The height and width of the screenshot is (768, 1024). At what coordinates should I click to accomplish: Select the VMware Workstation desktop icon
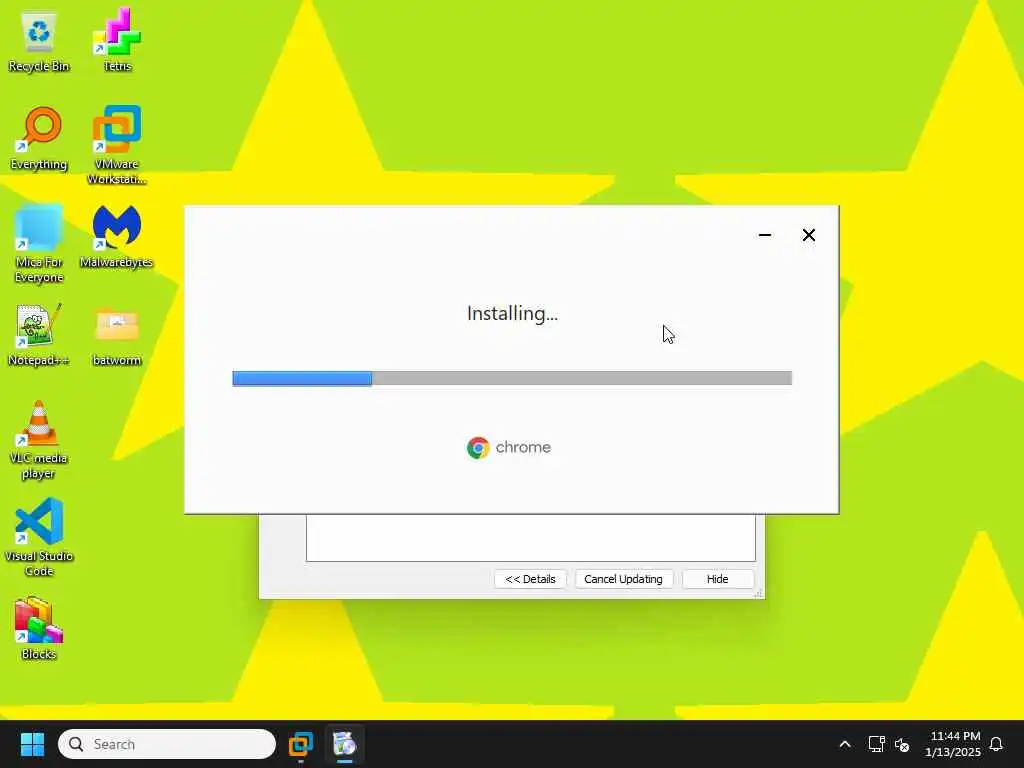(x=117, y=145)
